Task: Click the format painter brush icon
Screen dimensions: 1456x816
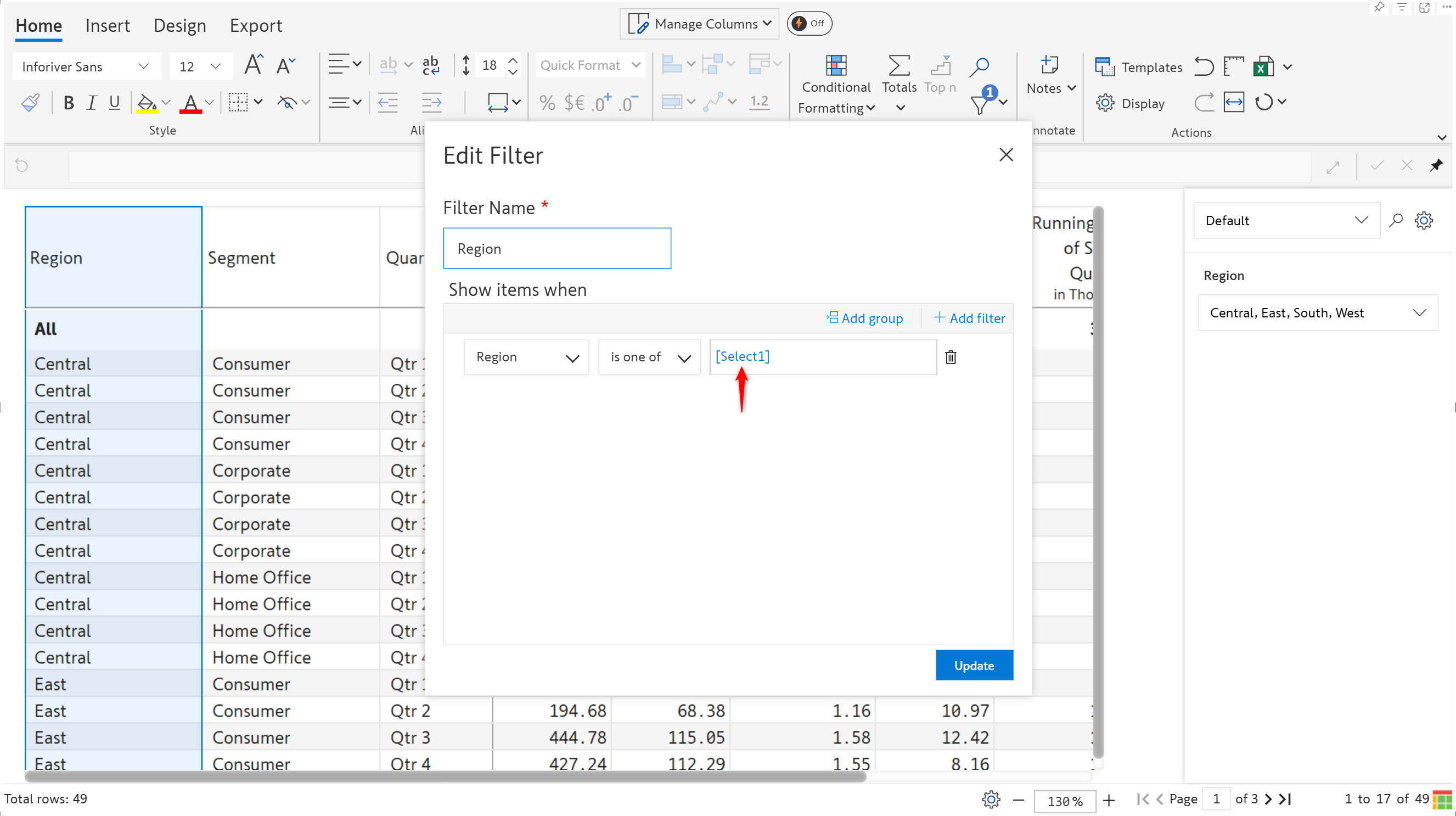Action: (x=31, y=102)
